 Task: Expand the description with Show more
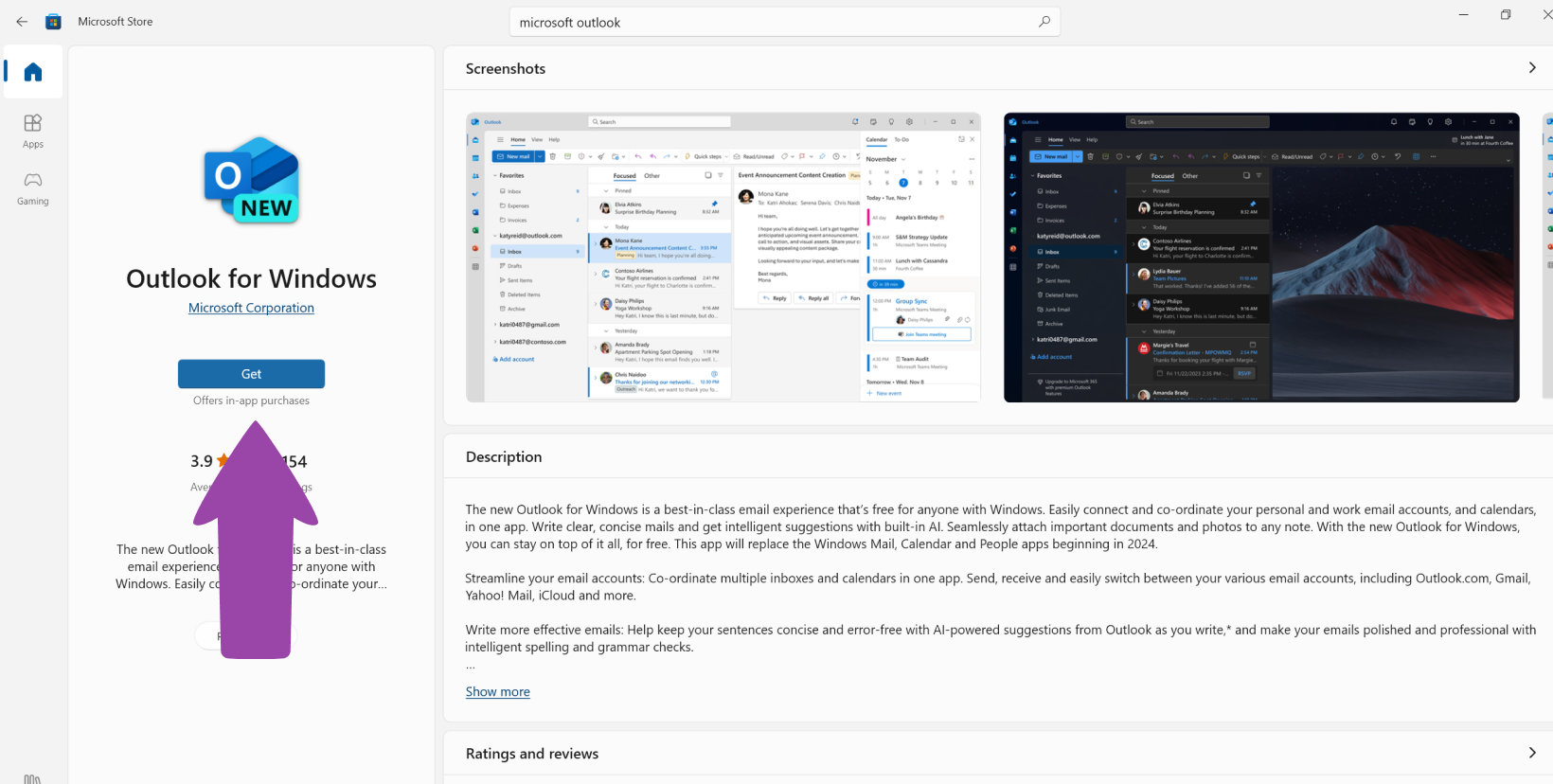tap(497, 692)
